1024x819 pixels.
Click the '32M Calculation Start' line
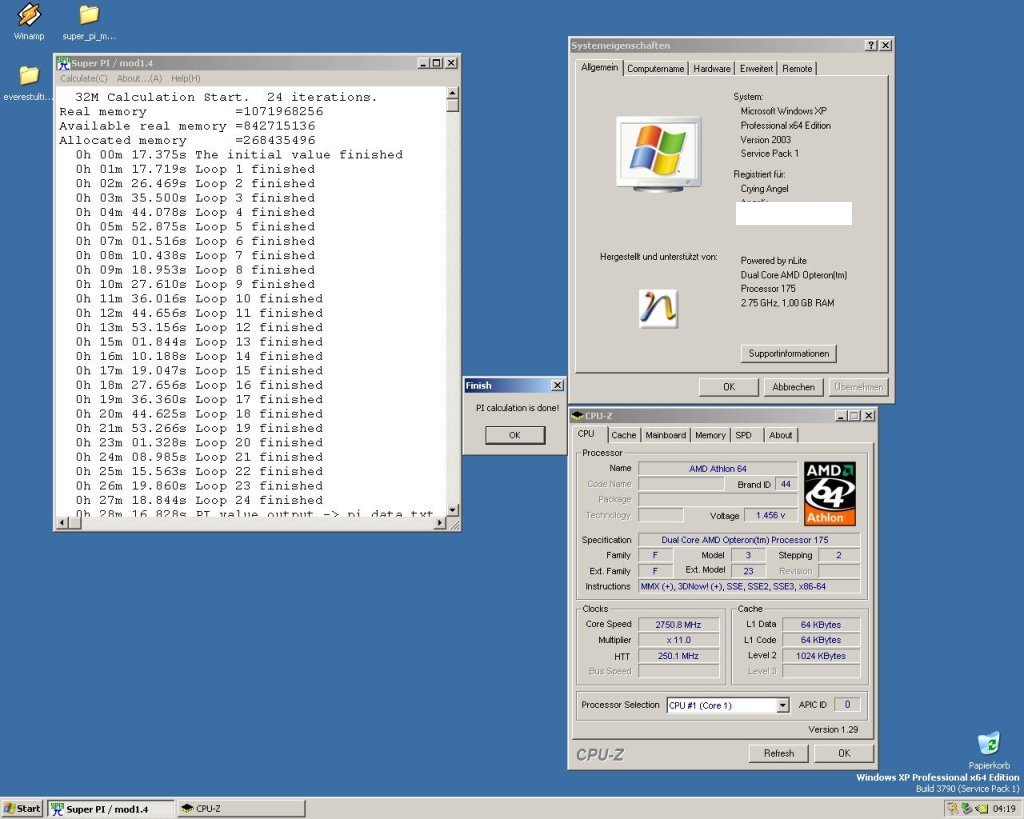226,97
